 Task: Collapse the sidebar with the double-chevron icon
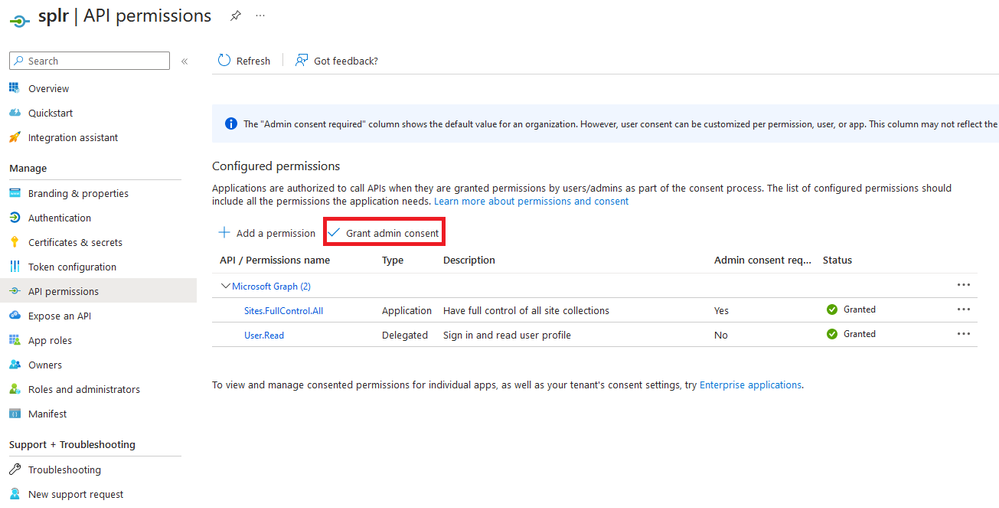(184, 61)
